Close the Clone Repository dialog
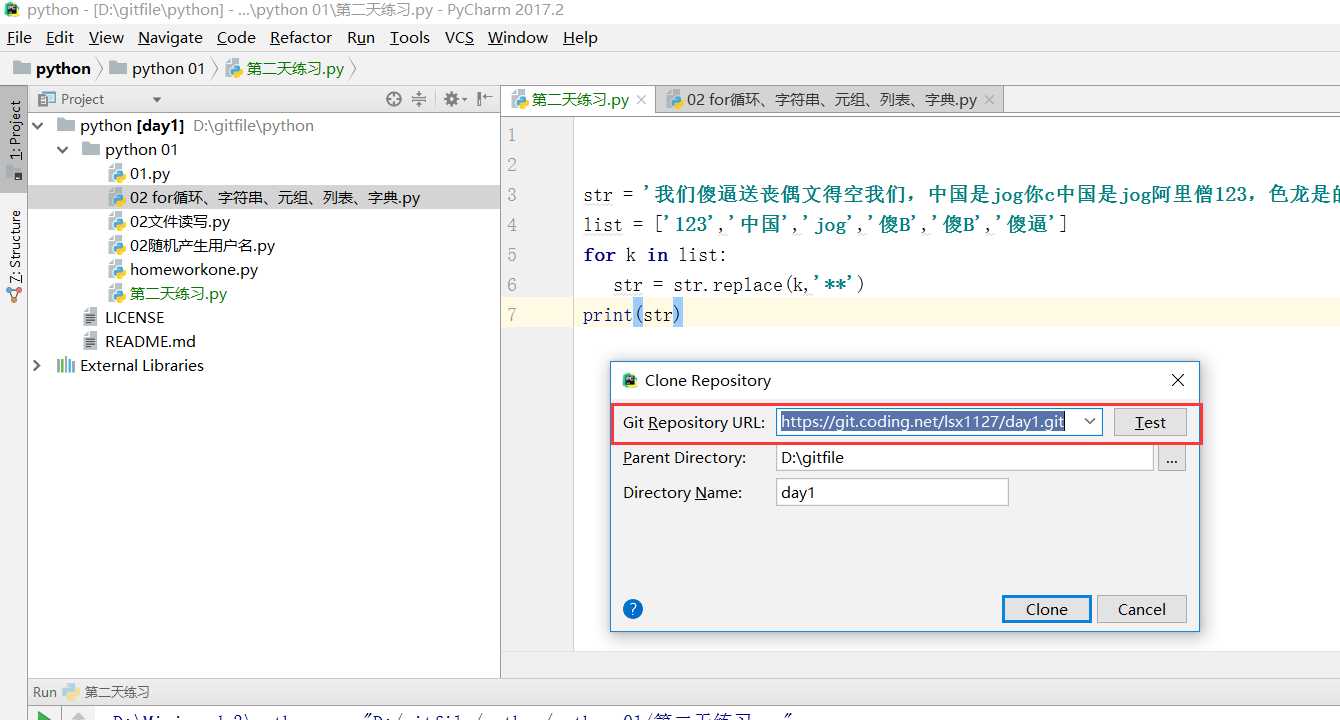 click(1178, 380)
